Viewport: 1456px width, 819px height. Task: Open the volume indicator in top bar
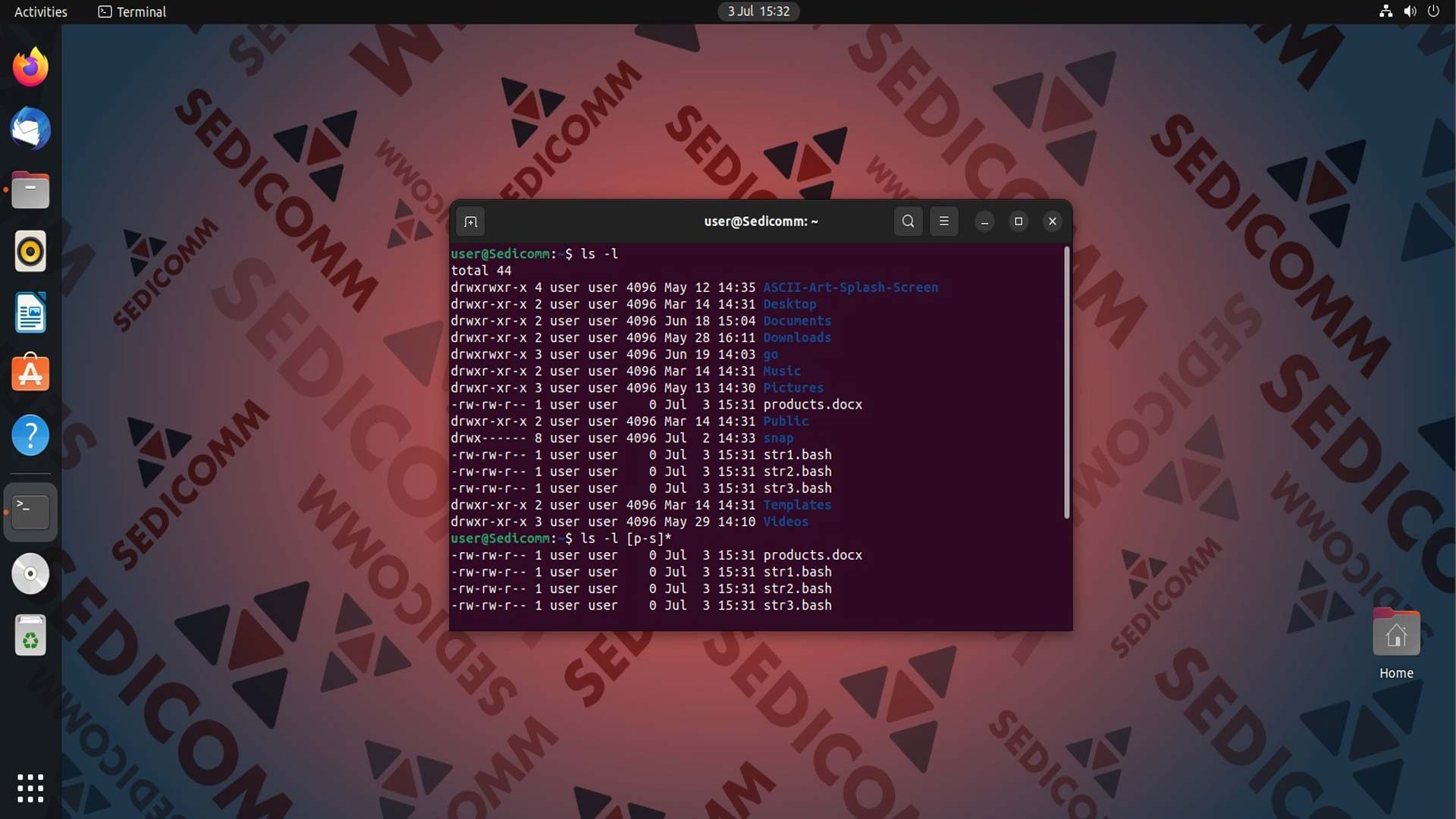click(1410, 11)
